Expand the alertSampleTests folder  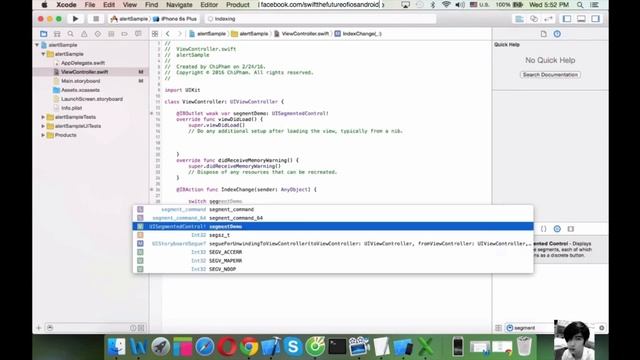click(43, 117)
